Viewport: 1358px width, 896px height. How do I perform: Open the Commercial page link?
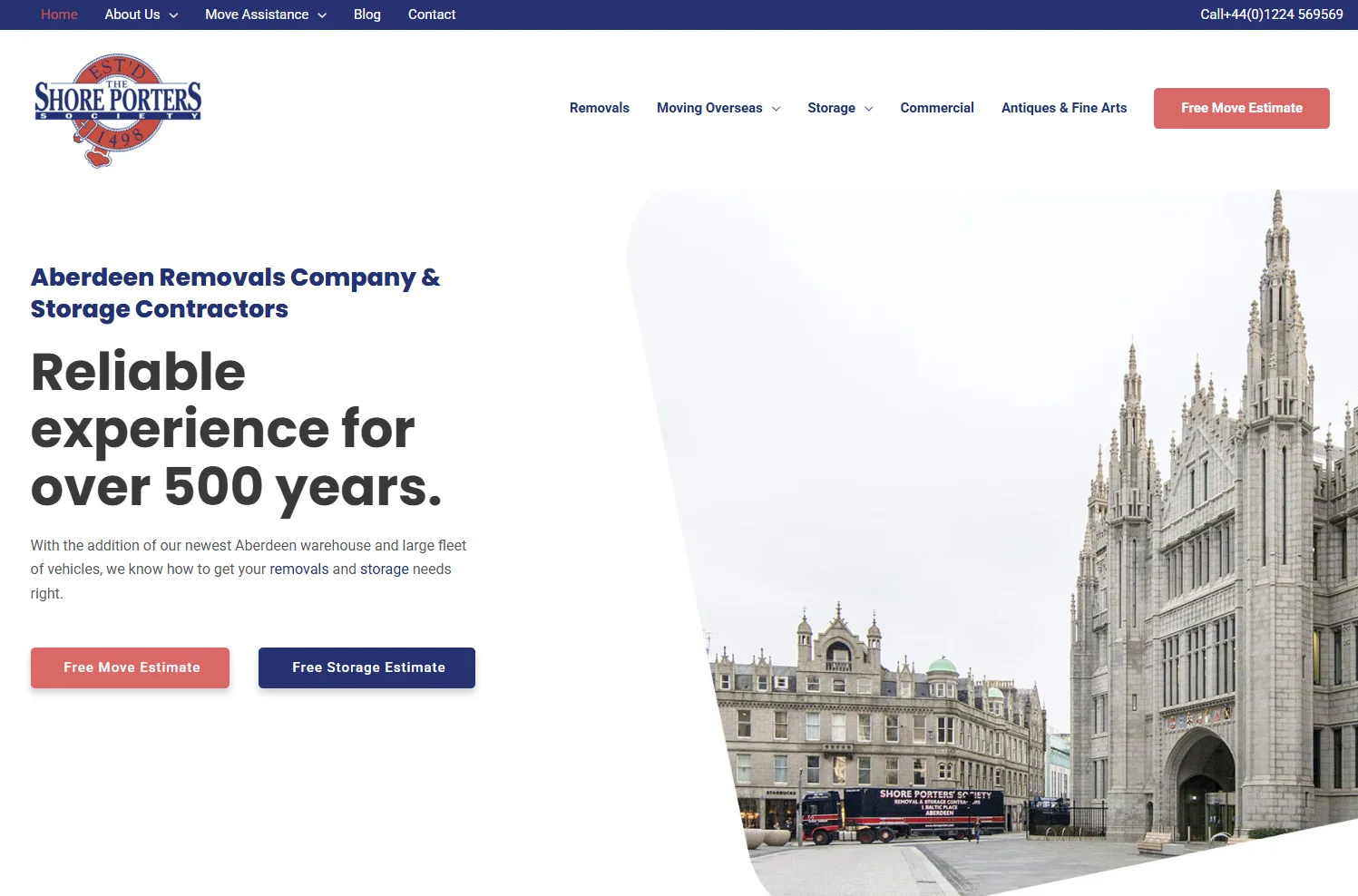pyautogui.click(x=936, y=108)
